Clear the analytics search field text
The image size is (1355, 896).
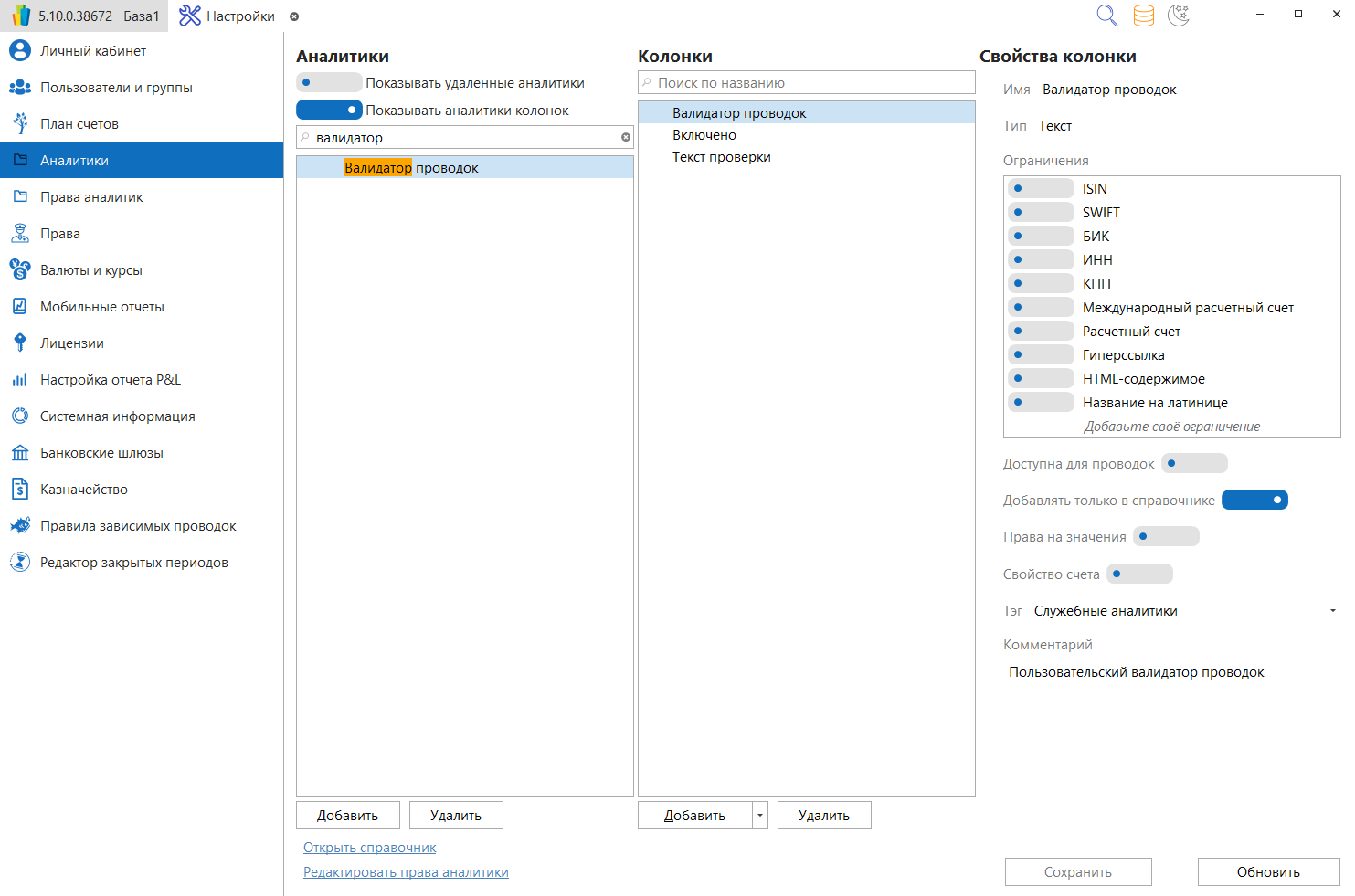[x=626, y=138]
